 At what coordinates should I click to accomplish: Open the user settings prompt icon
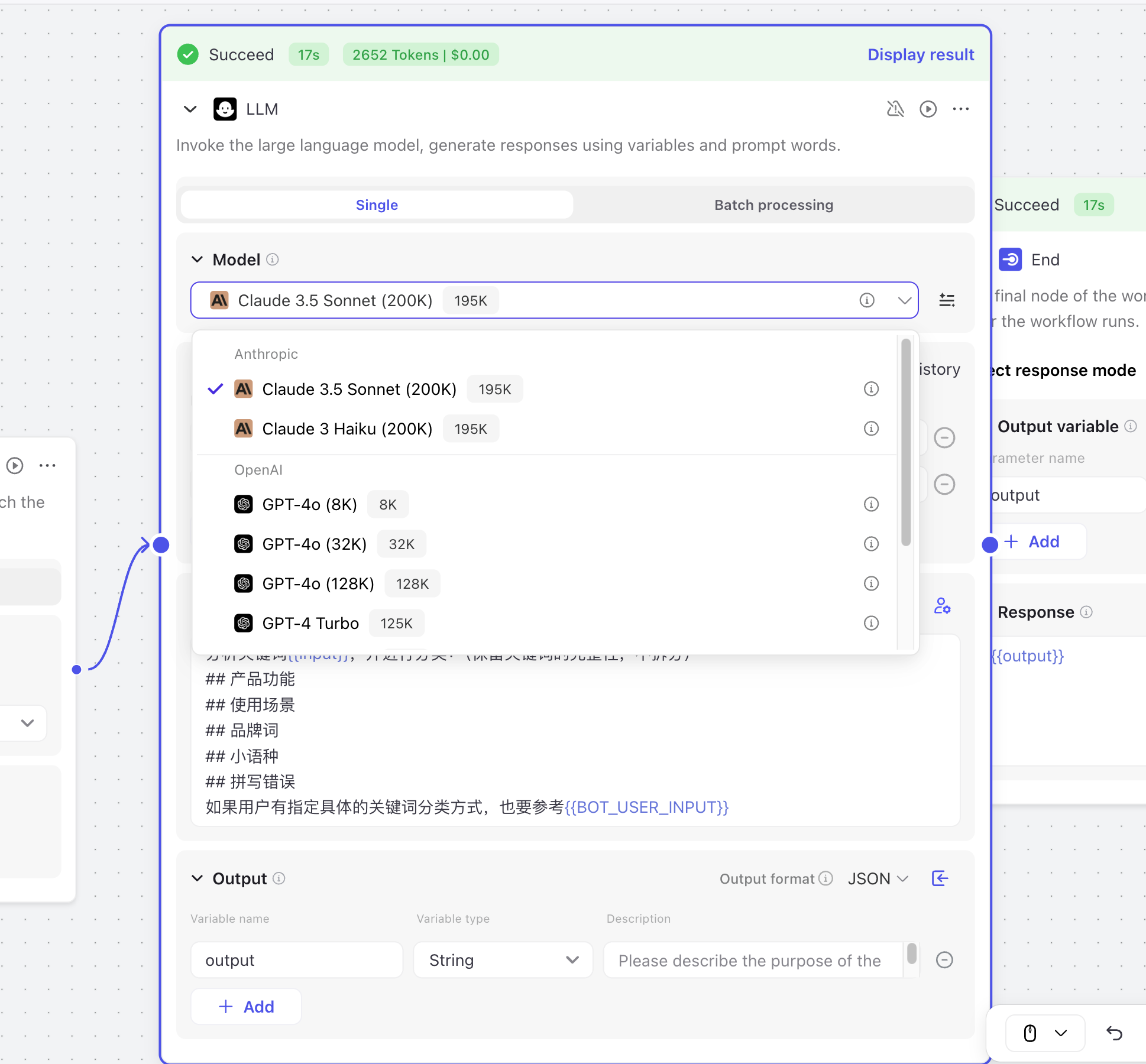(942, 606)
